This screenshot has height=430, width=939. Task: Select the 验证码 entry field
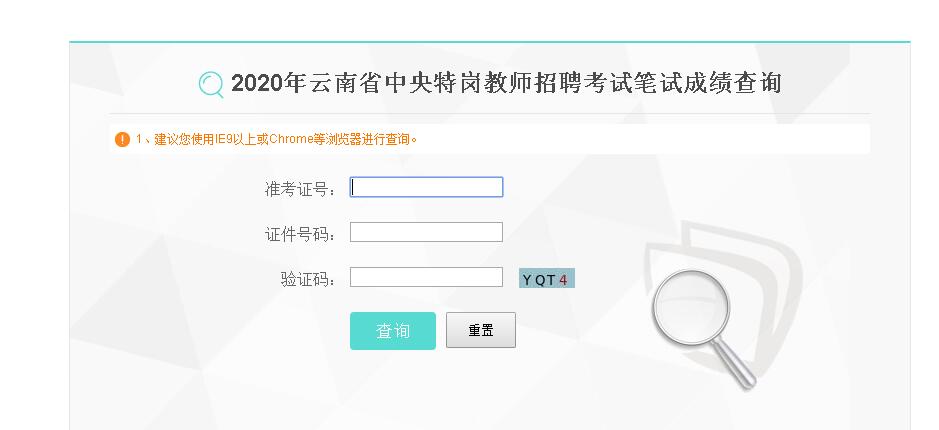[426, 278]
